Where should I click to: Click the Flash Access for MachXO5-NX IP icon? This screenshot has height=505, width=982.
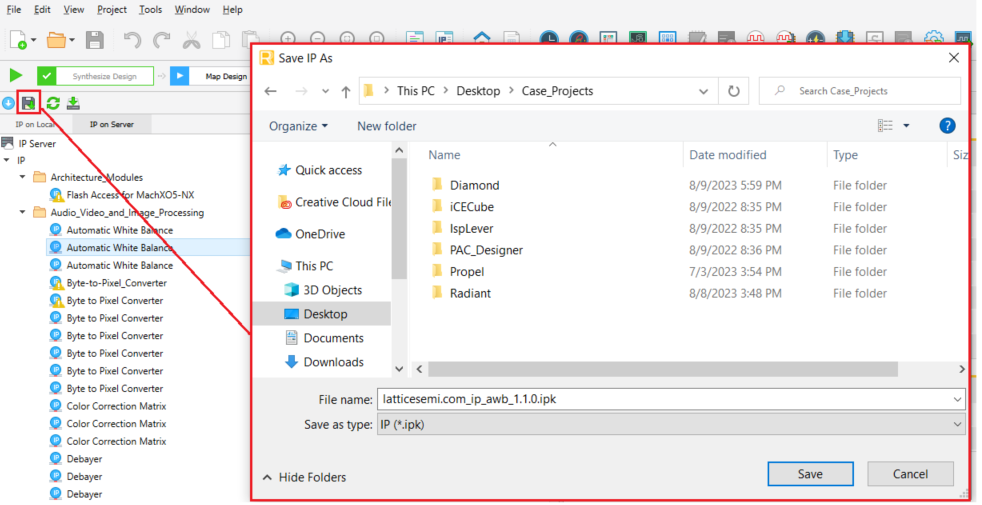pyautogui.click(x=57, y=195)
